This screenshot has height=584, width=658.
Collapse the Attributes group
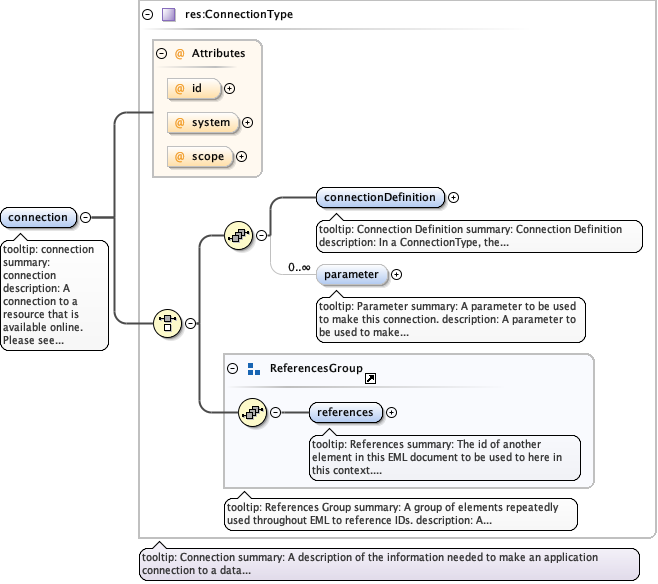point(162,53)
